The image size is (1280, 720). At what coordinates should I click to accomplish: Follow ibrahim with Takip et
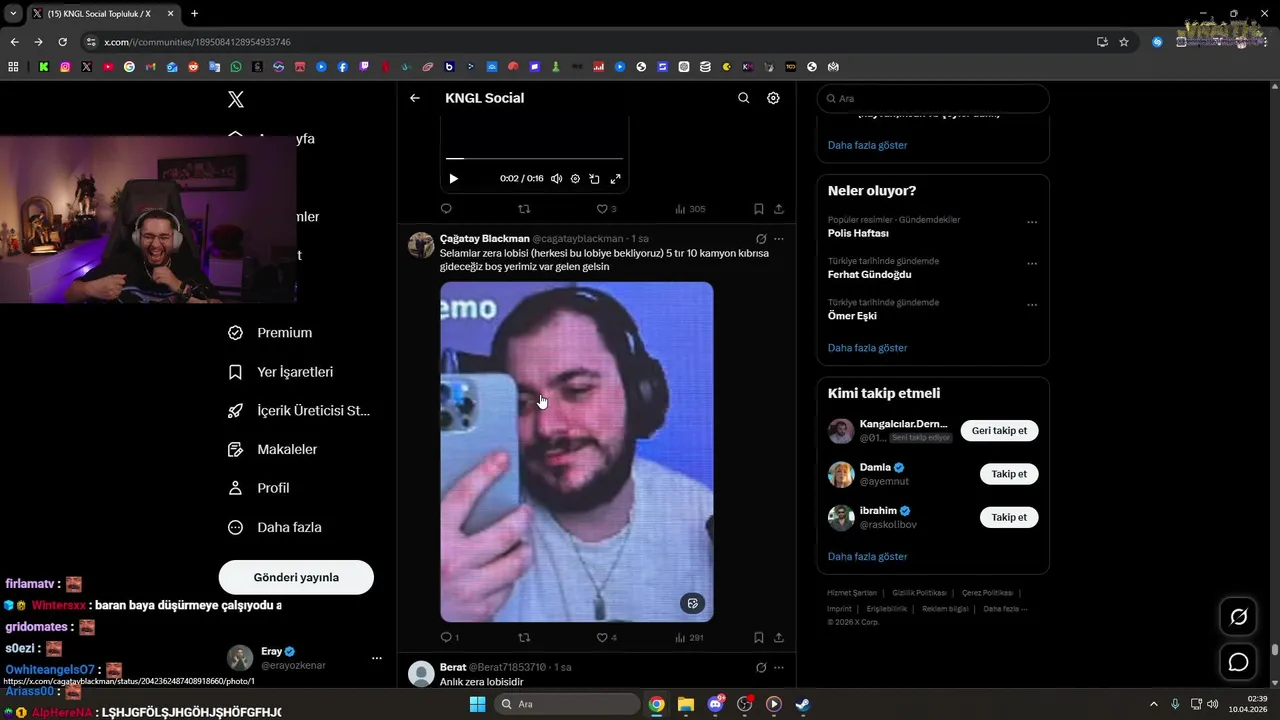pyautogui.click(x=1009, y=517)
